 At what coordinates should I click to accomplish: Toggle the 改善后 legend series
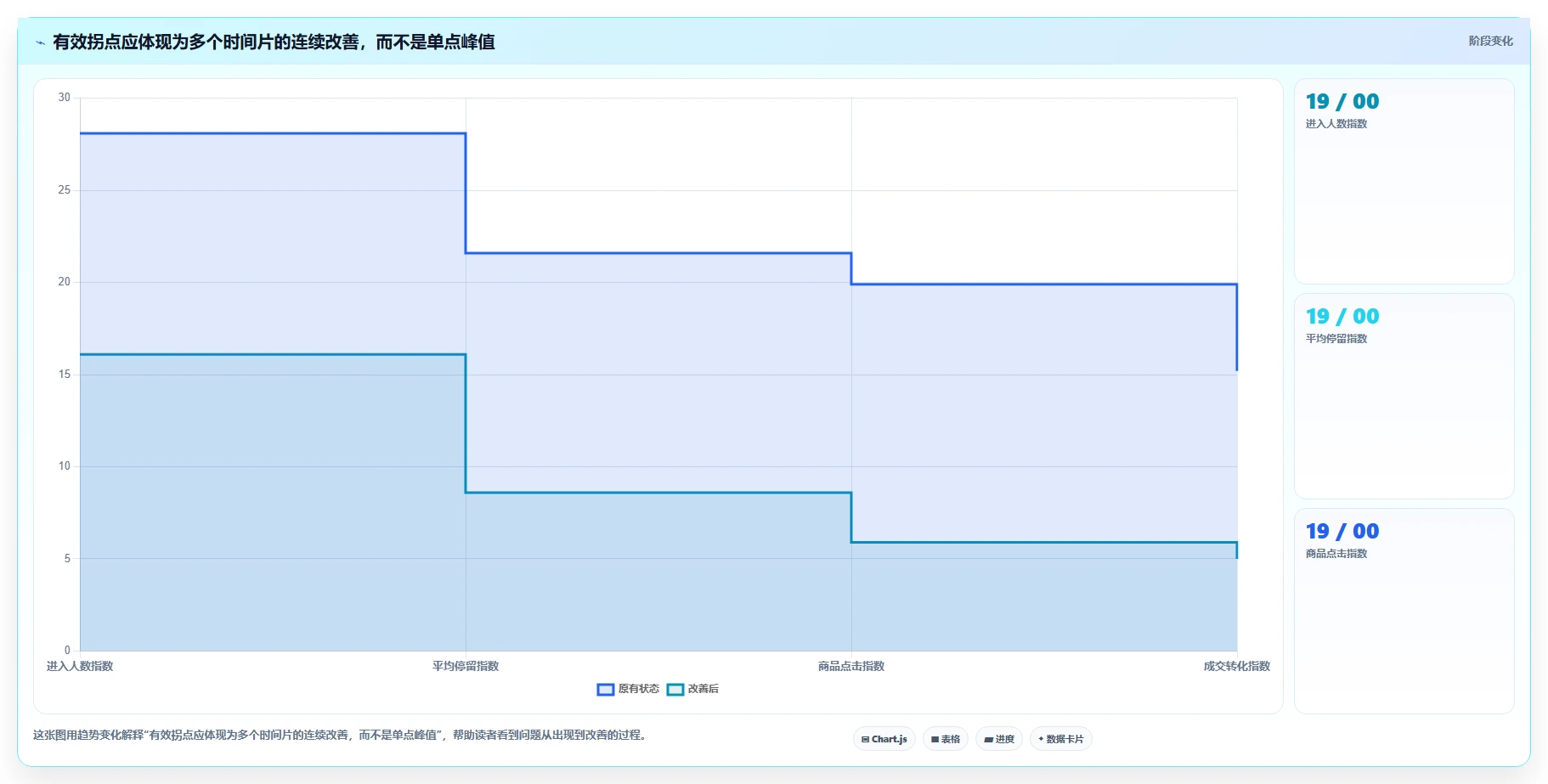pyautogui.click(x=692, y=689)
